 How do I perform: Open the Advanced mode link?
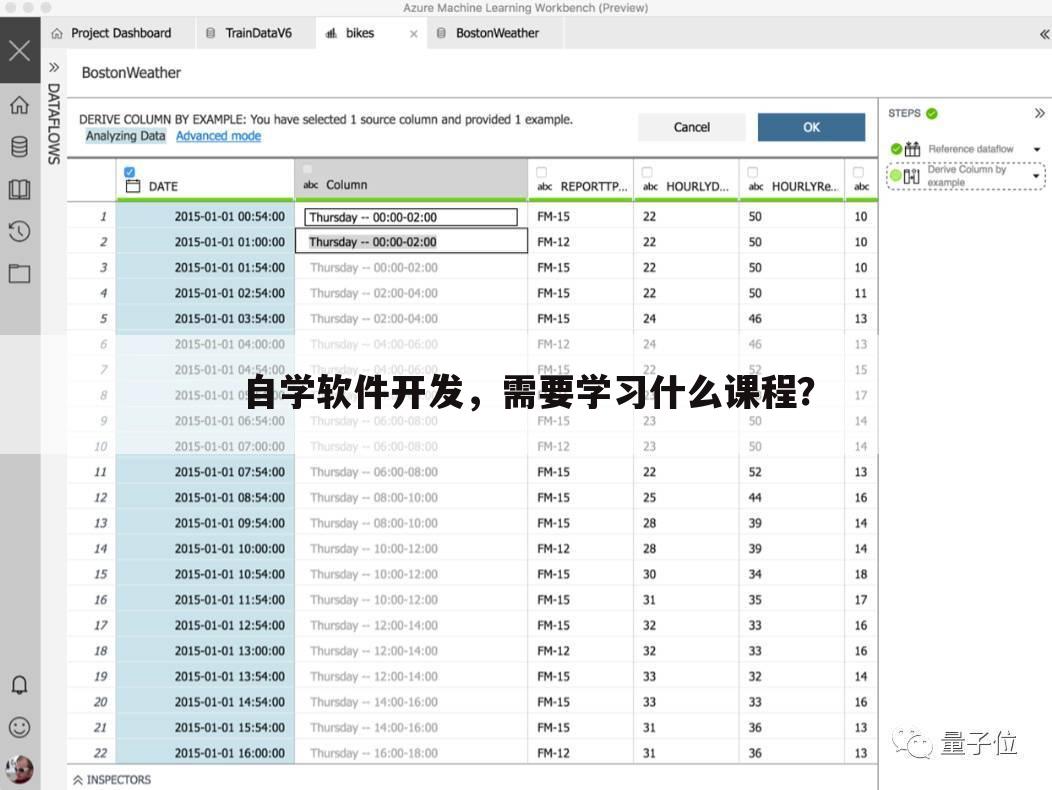tap(218, 136)
